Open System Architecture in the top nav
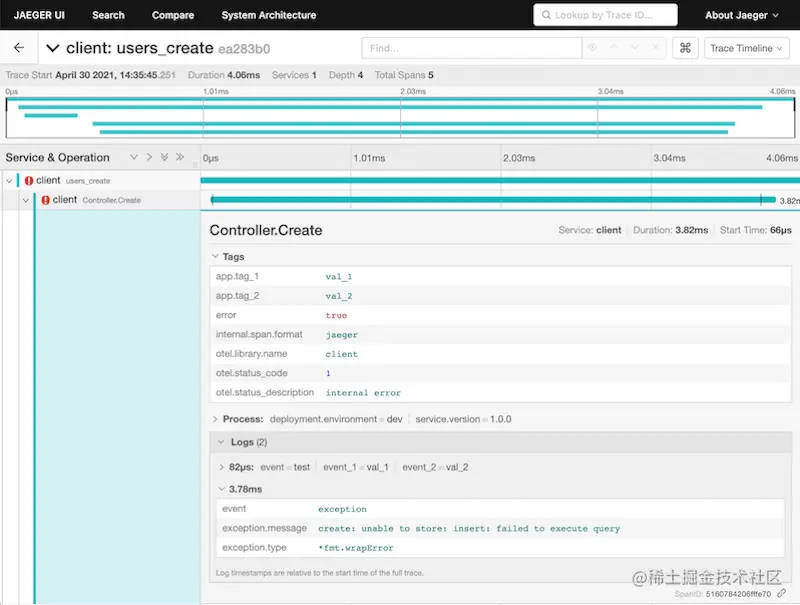This screenshot has width=800, height=605. (x=268, y=15)
